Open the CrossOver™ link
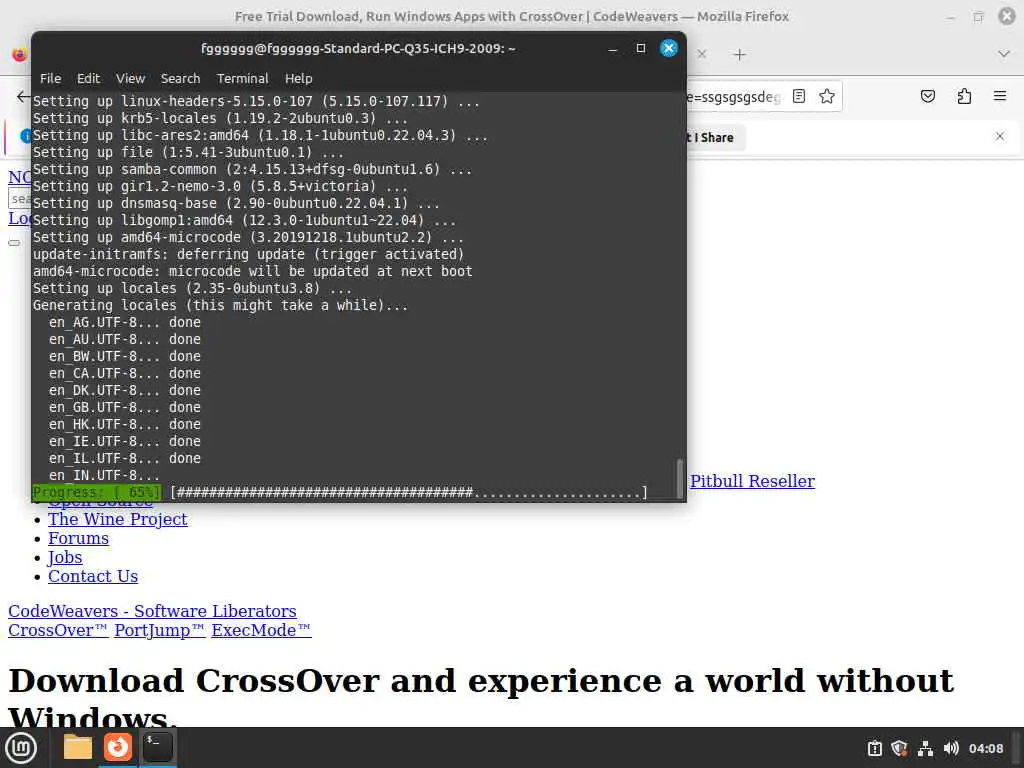The image size is (1024, 768). pyautogui.click(x=58, y=630)
